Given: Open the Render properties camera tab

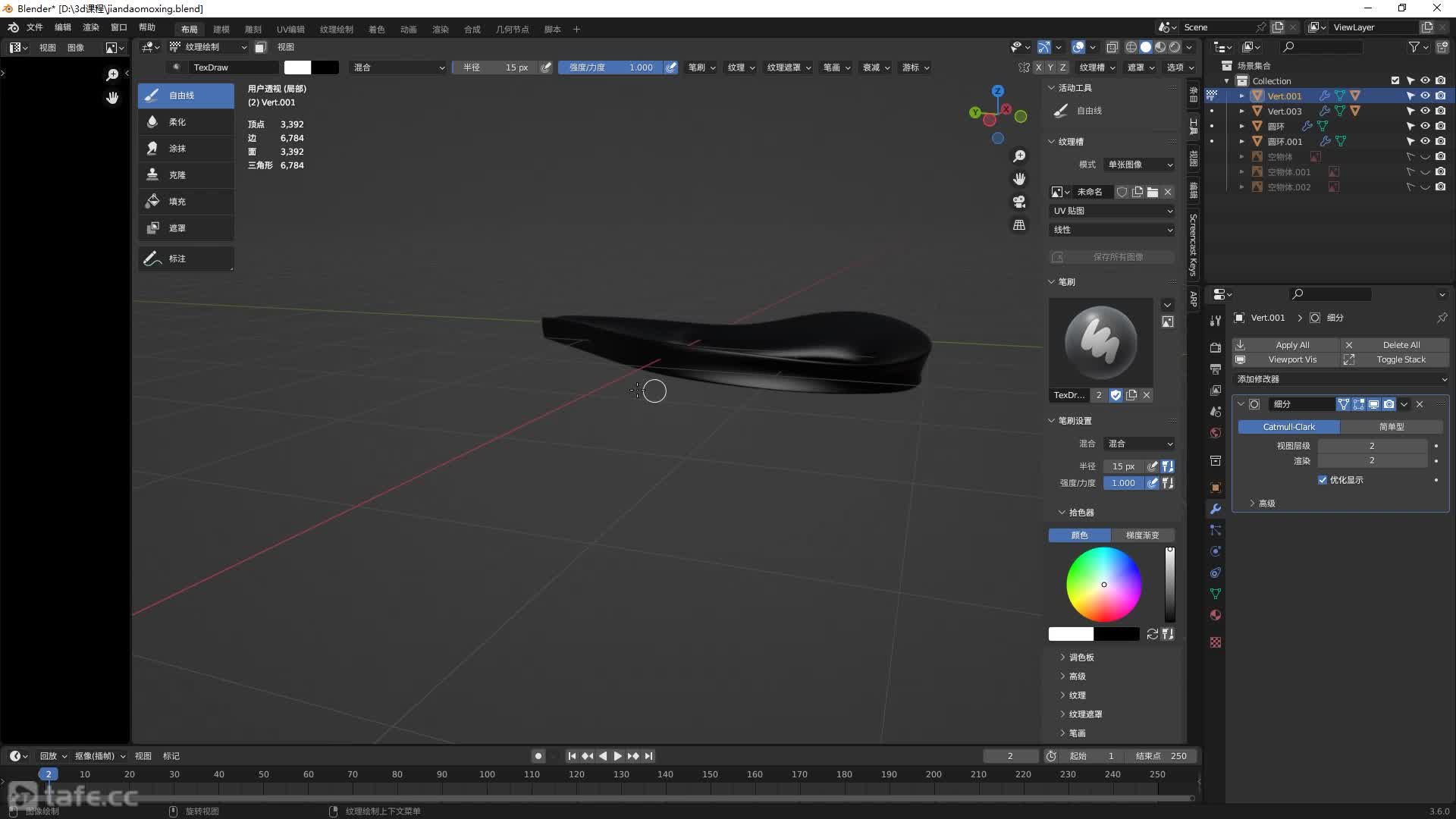Looking at the screenshot, I should click(x=1216, y=348).
